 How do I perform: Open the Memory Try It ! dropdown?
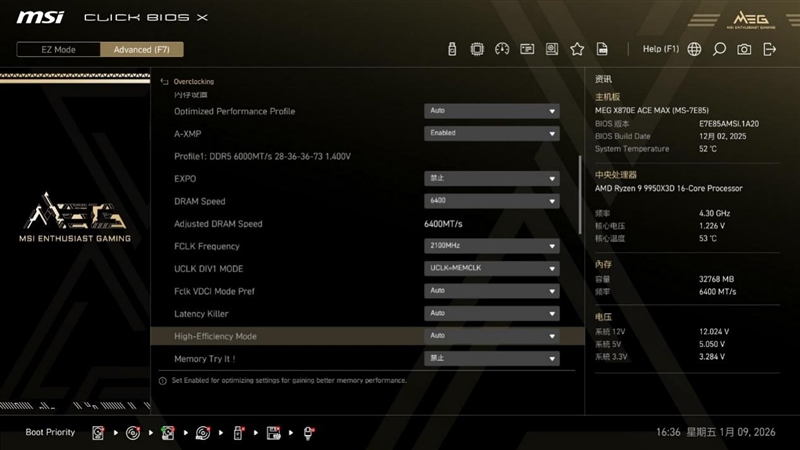[x=492, y=358]
